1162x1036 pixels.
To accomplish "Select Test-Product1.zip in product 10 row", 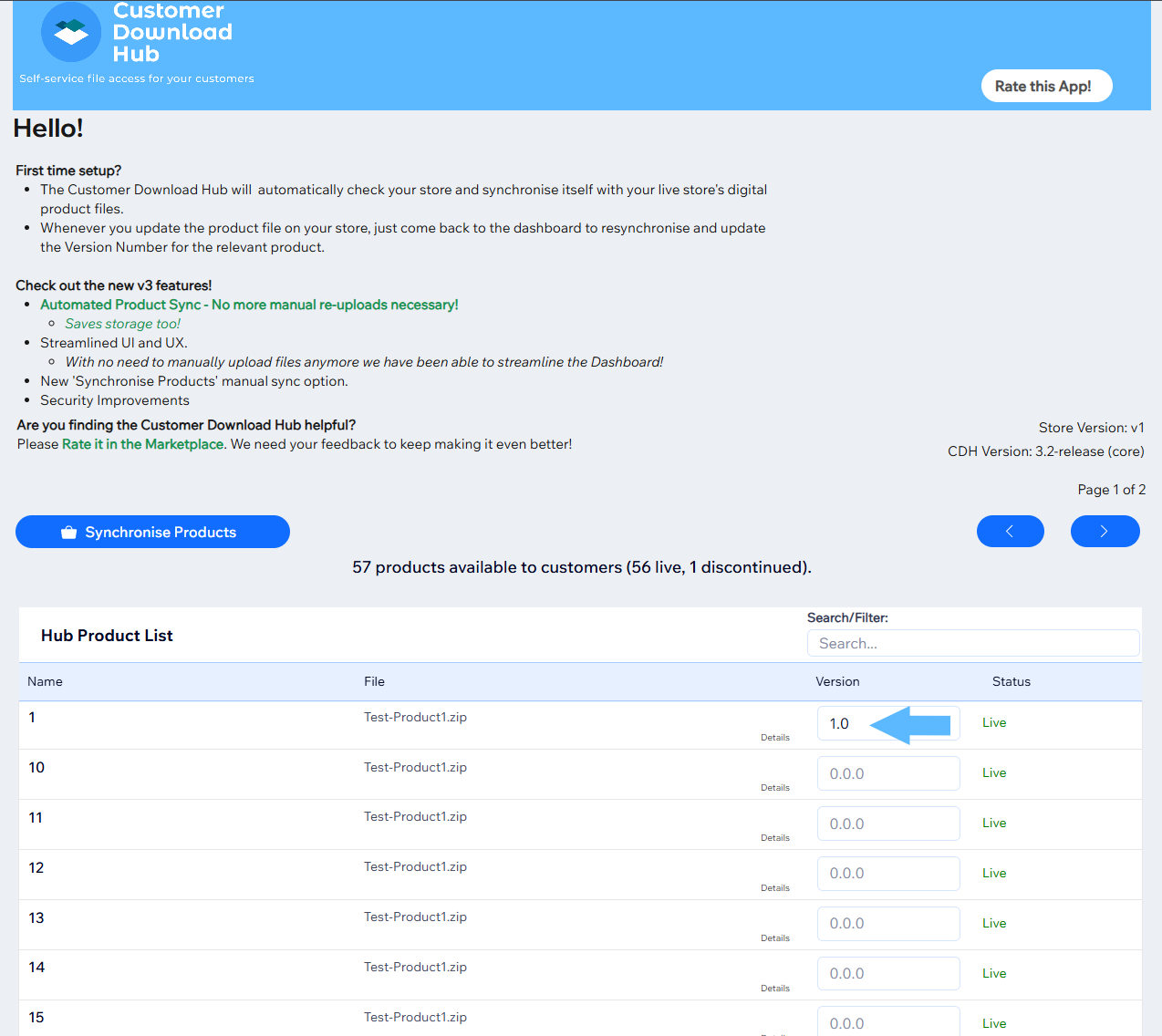I will pyautogui.click(x=415, y=767).
